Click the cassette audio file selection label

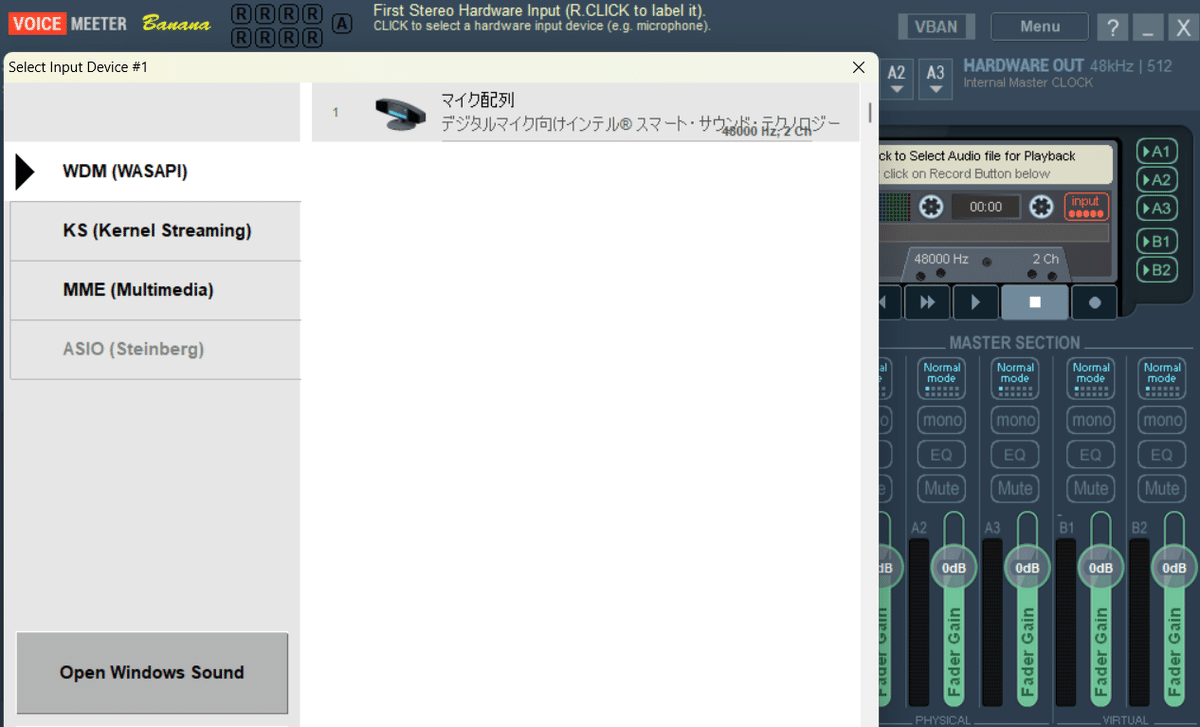995,164
